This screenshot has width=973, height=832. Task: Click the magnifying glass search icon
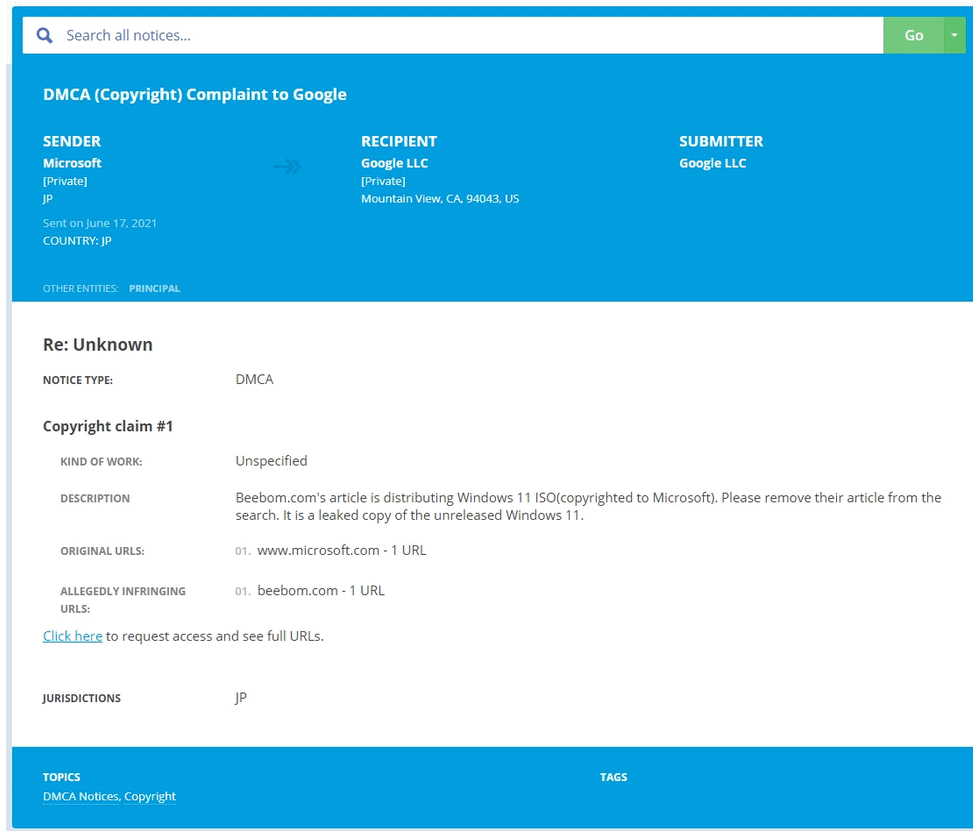[44, 35]
